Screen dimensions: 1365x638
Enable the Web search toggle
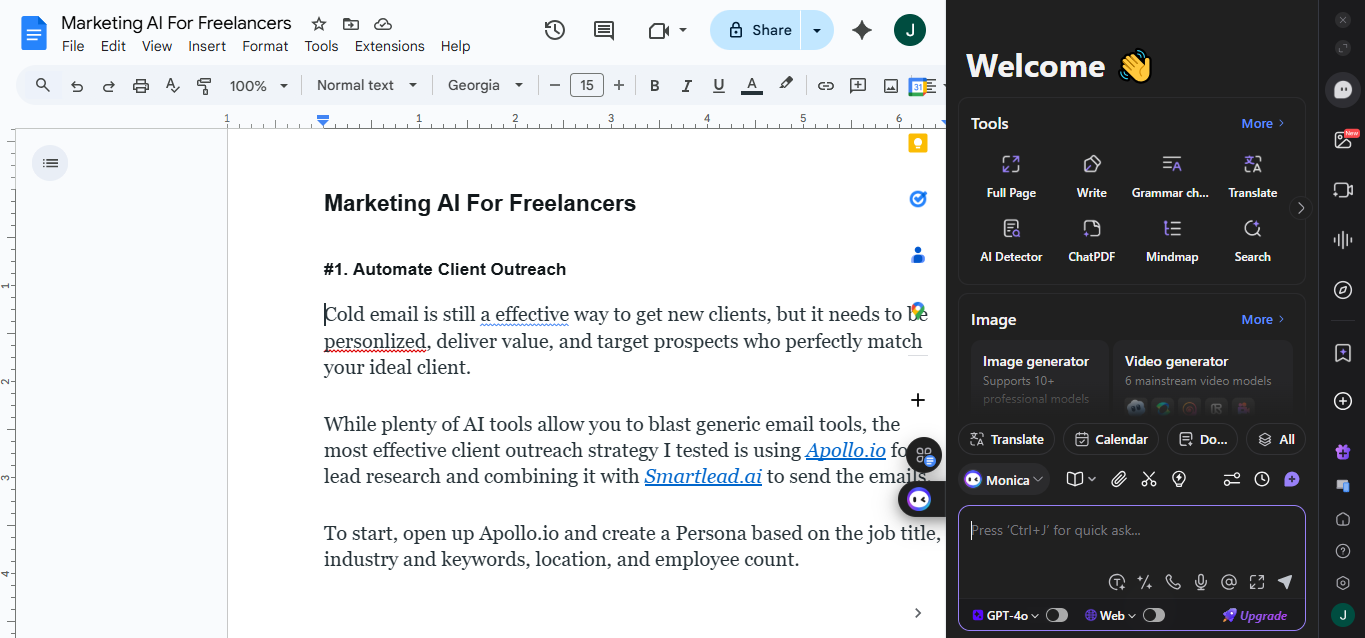[1153, 616]
